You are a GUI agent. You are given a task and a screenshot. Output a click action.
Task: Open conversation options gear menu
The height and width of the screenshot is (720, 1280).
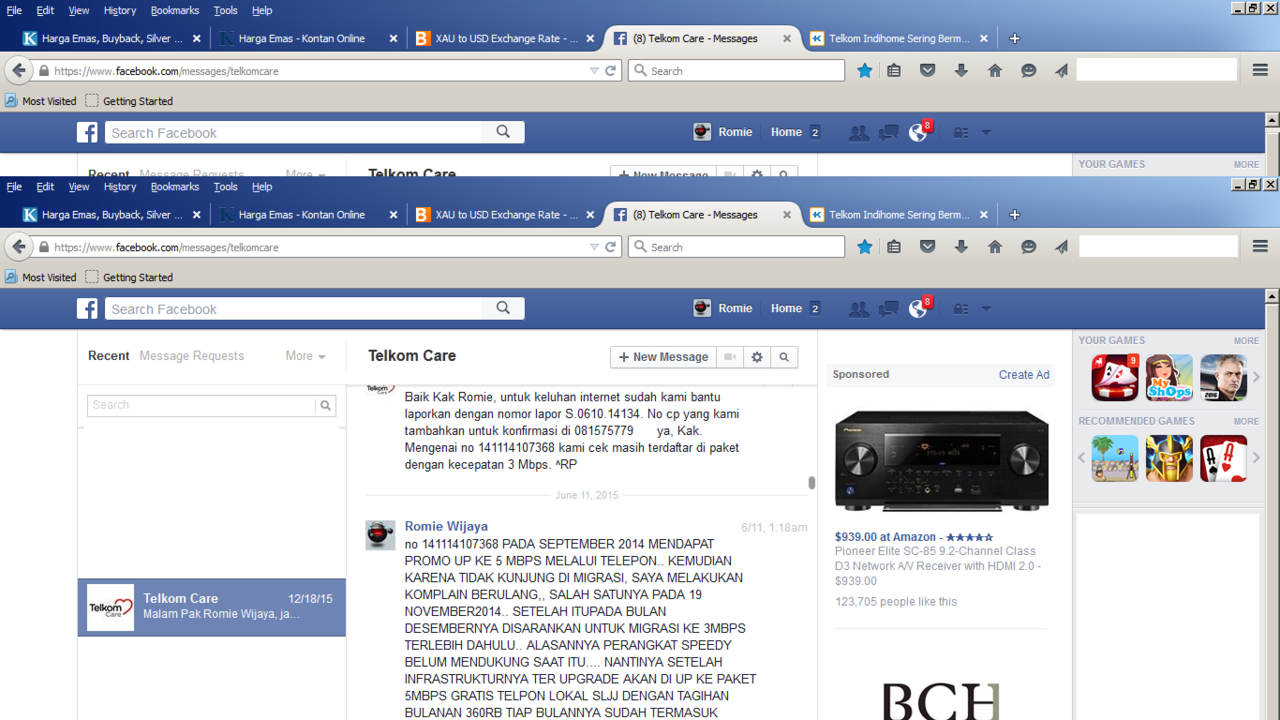coord(757,357)
